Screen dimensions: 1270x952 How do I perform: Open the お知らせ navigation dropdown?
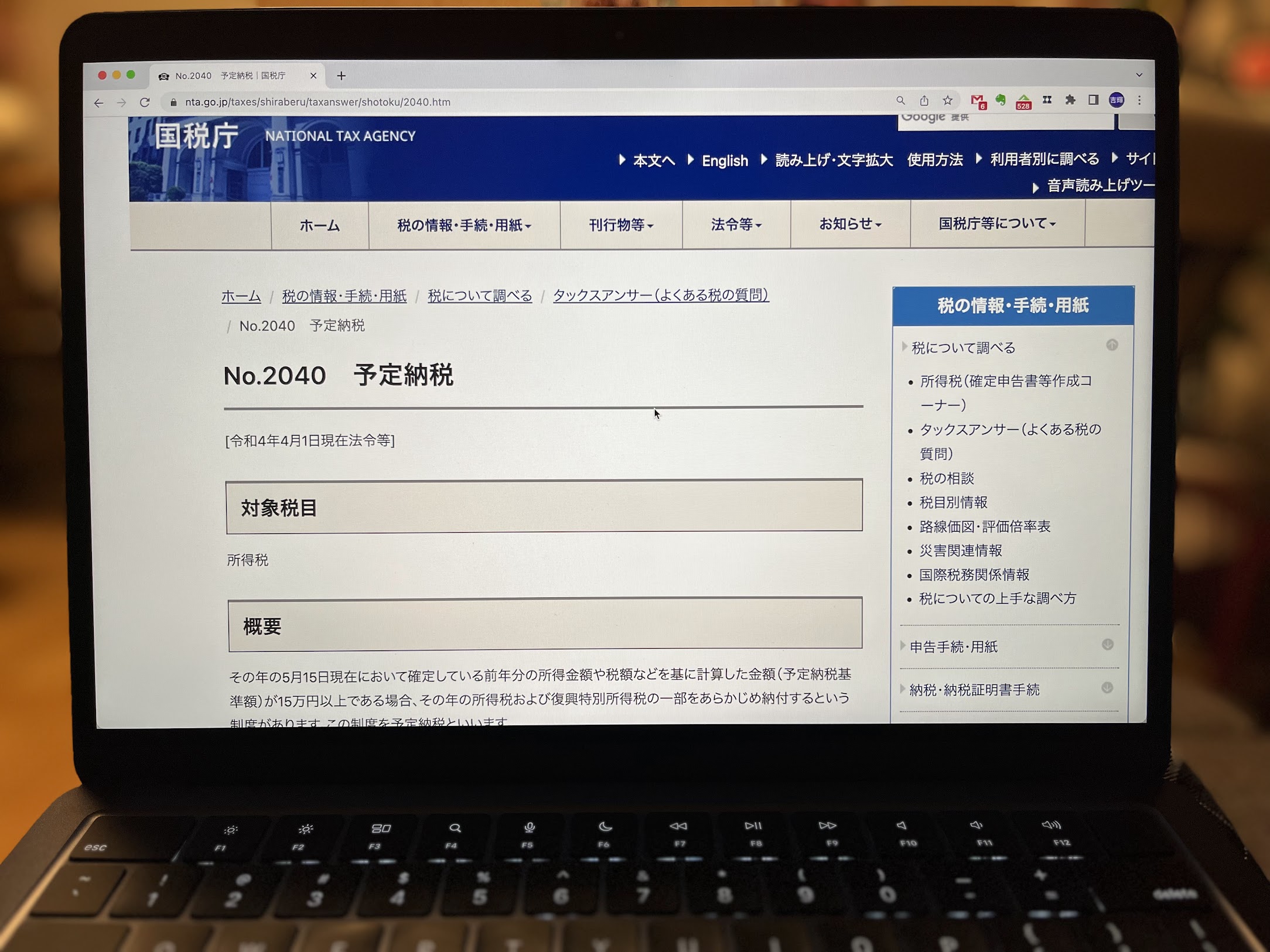[849, 224]
